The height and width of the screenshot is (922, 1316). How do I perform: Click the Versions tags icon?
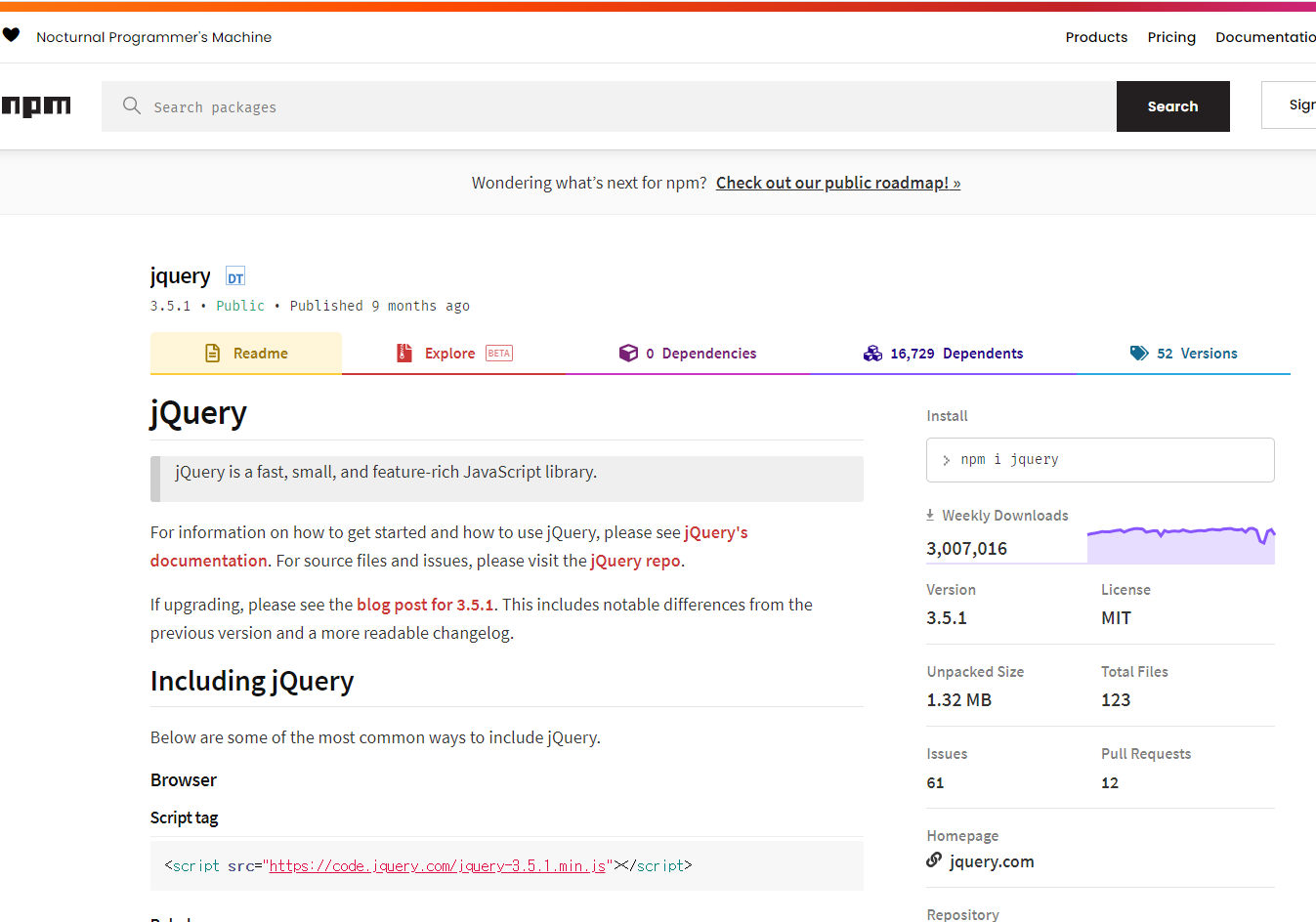1139,354
